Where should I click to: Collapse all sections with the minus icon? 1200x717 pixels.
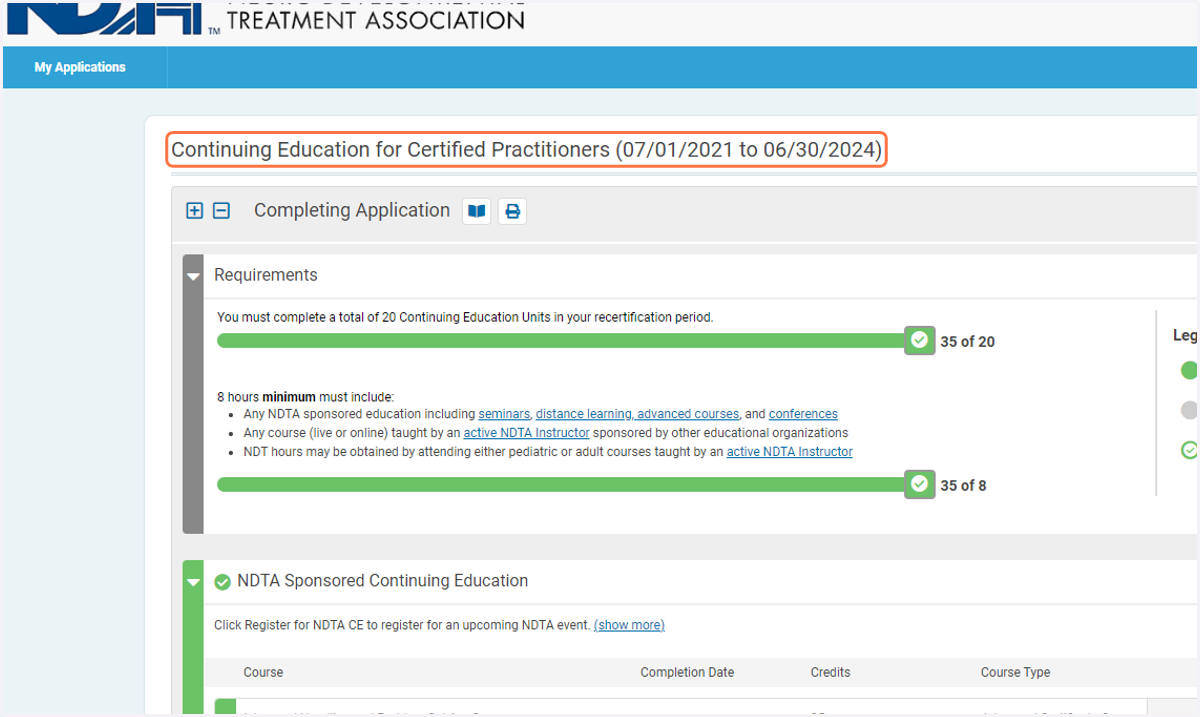[222, 211]
